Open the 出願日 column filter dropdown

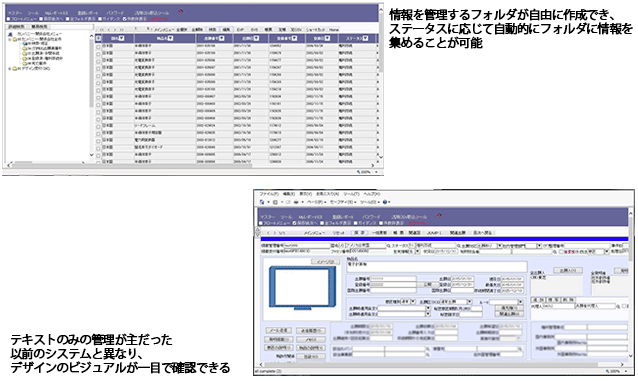[x=256, y=39]
